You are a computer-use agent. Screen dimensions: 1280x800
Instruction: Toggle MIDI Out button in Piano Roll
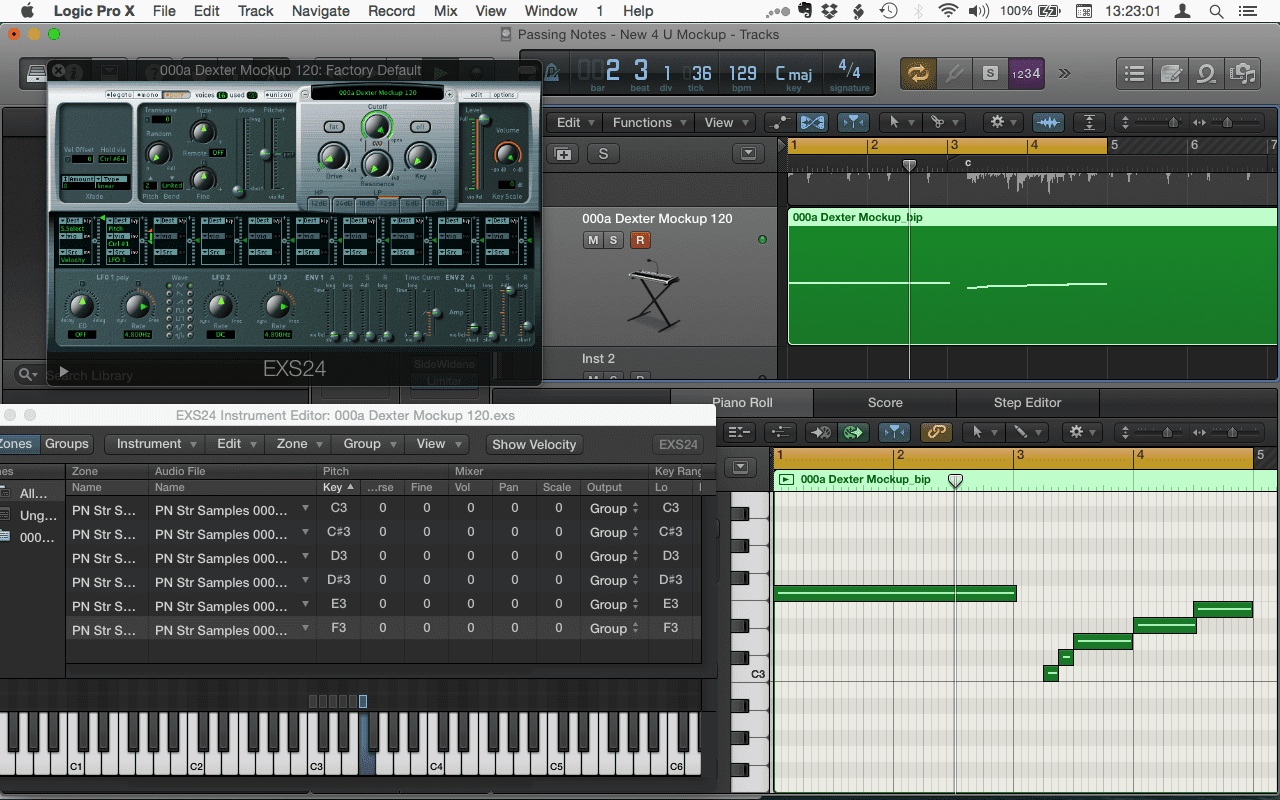(x=852, y=432)
